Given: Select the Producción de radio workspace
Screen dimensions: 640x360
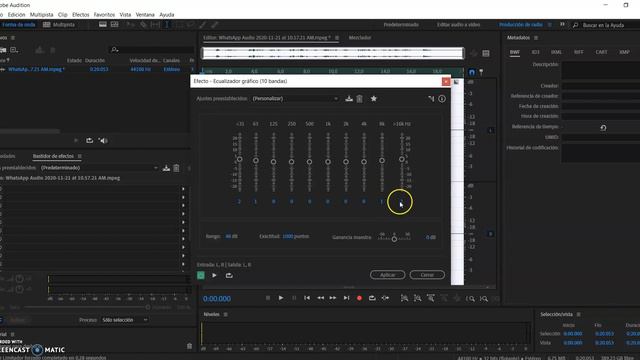Looking at the screenshot, I should [520, 25].
